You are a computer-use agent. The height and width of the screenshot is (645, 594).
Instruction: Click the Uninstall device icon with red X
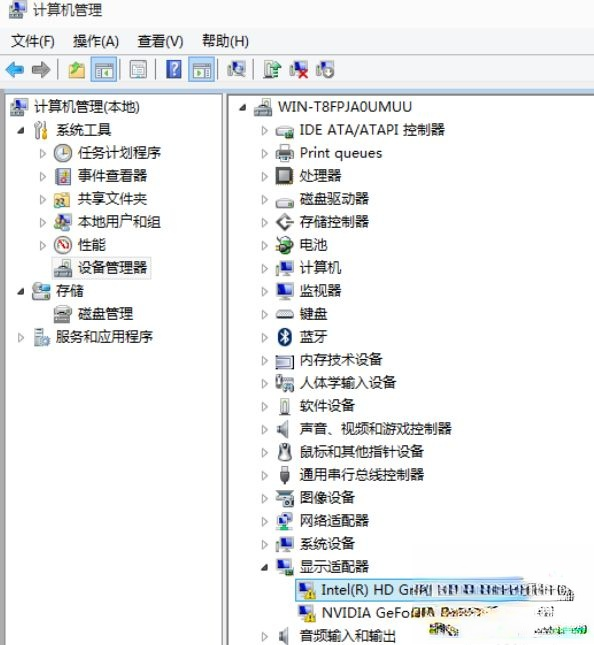[299, 69]
